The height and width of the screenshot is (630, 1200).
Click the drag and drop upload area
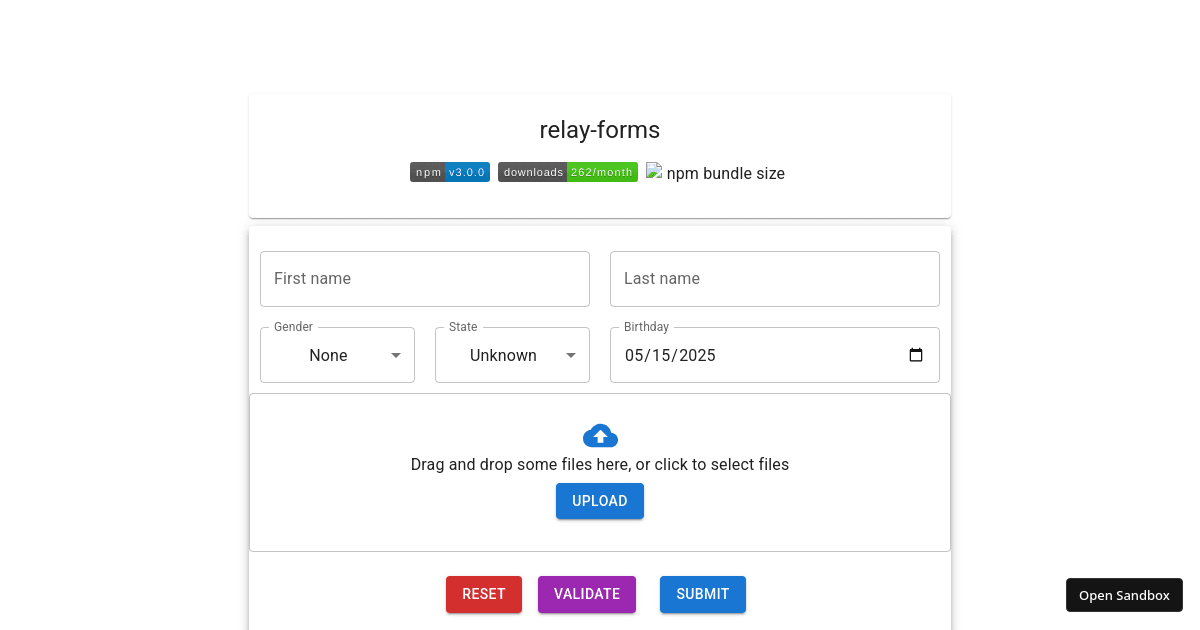[600, 472]
